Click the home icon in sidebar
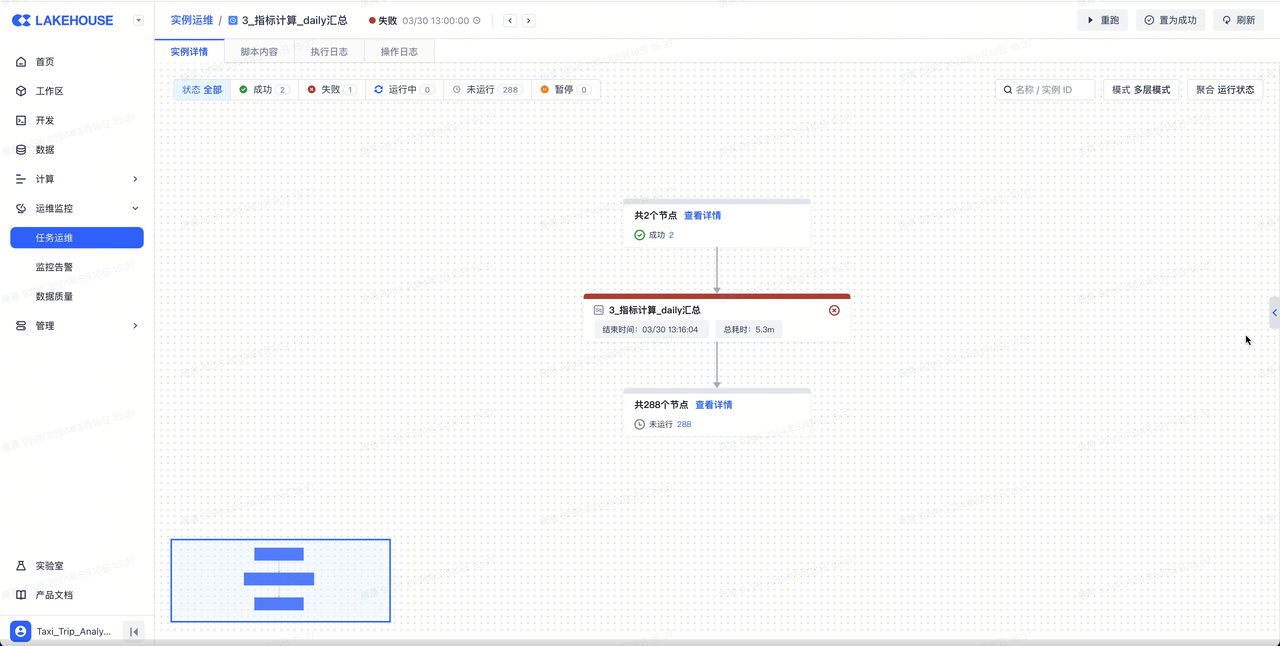This screenshot has height=646, width=1280. (21, 62)
